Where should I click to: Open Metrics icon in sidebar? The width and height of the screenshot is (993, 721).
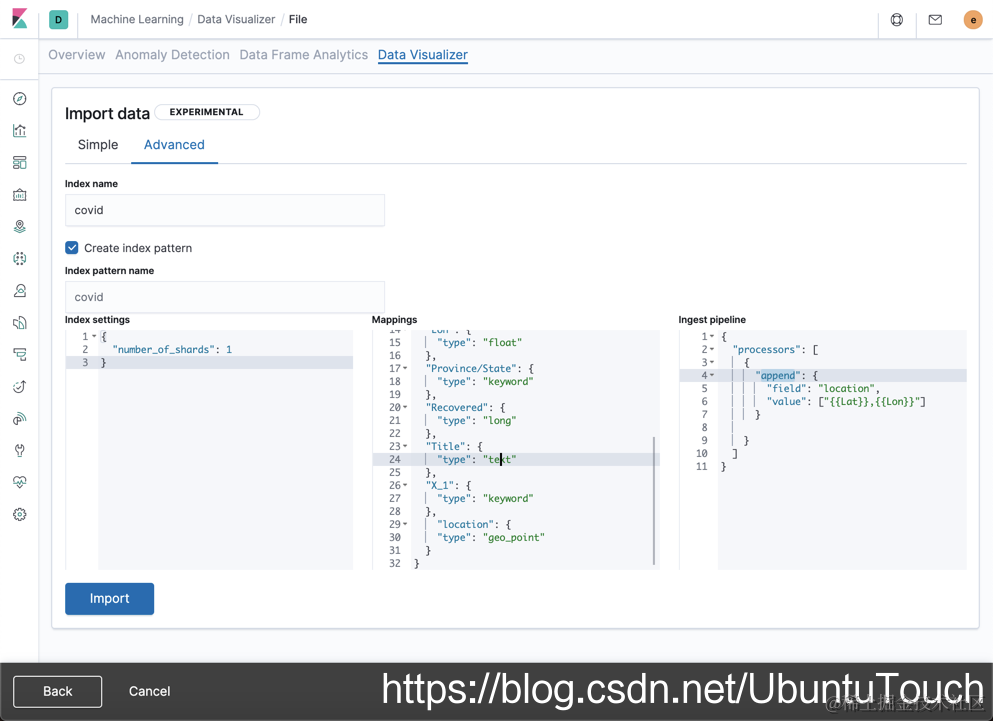coord(20,291)
